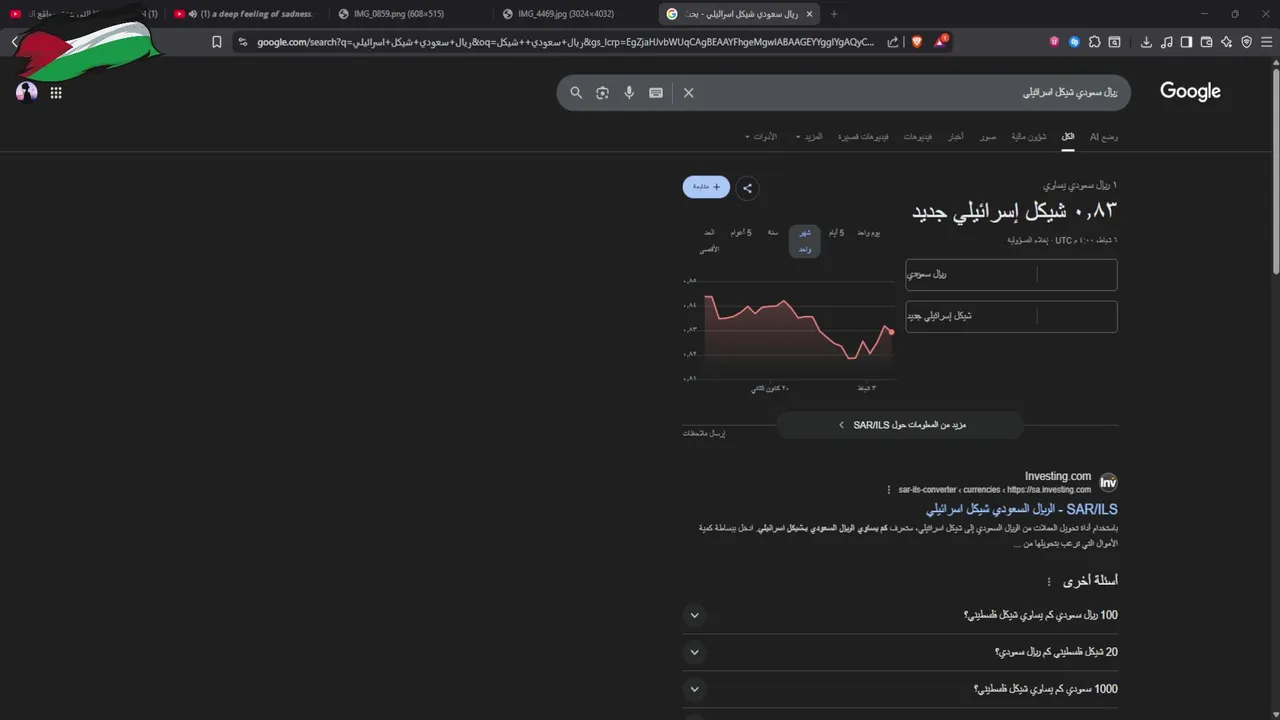Open the three-dot menu beside أسئلة أخرى
The height and width of the screenshot is (720, 1280).
1049,581
